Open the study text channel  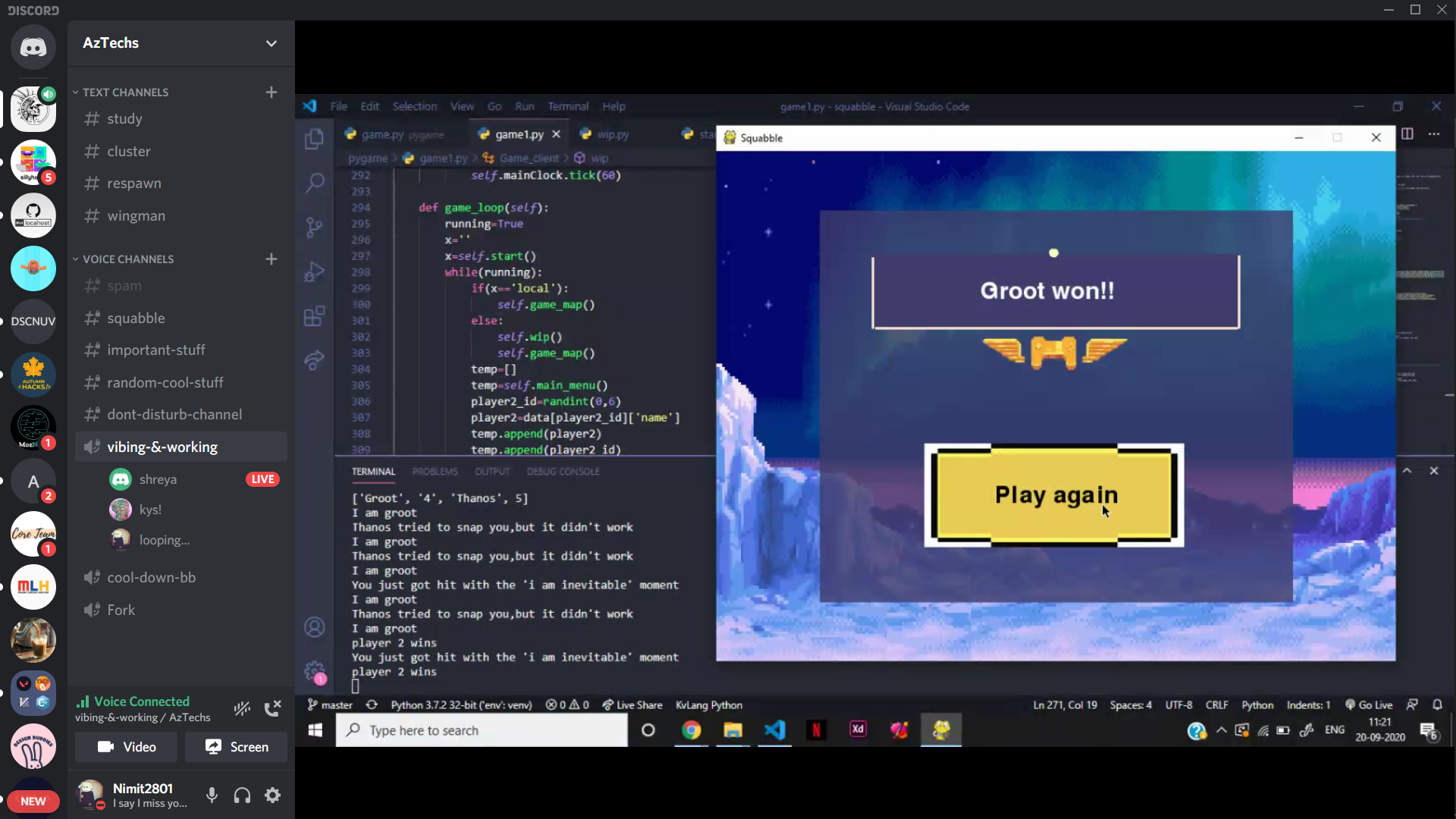tap(124, 119)
